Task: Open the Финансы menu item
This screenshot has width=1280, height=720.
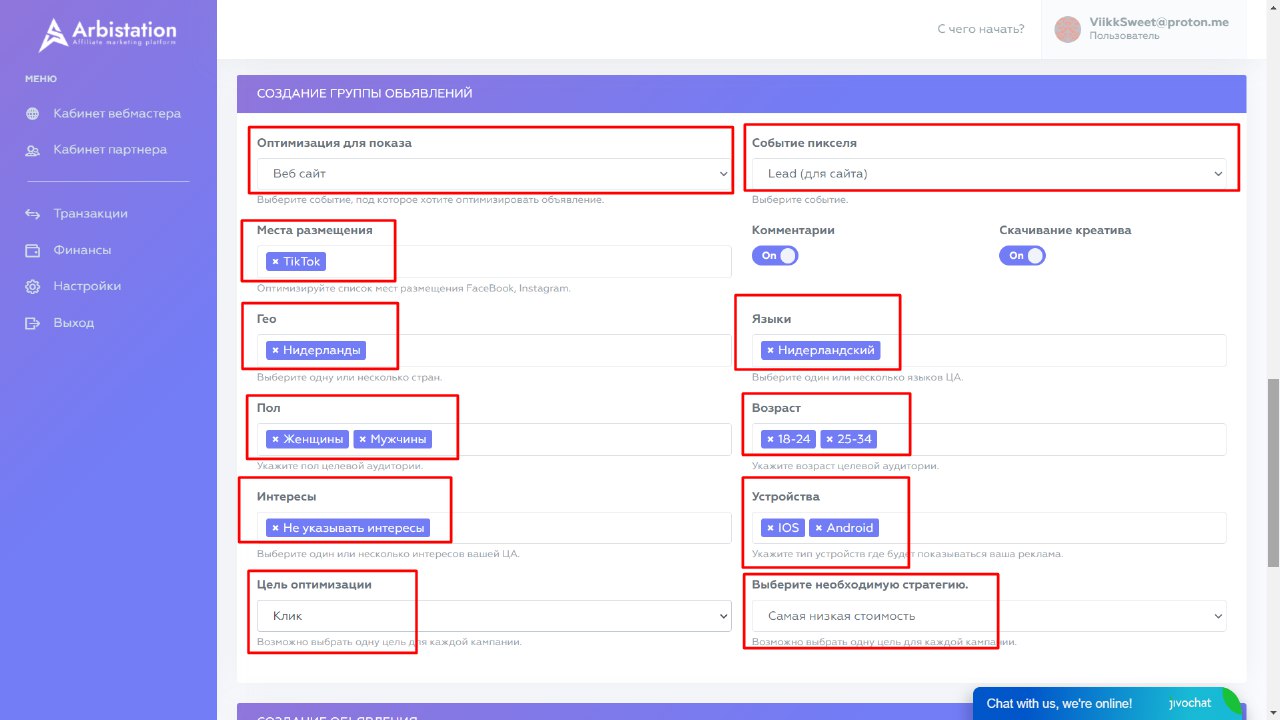Action: pyautogui.click(x=82, y=250)
